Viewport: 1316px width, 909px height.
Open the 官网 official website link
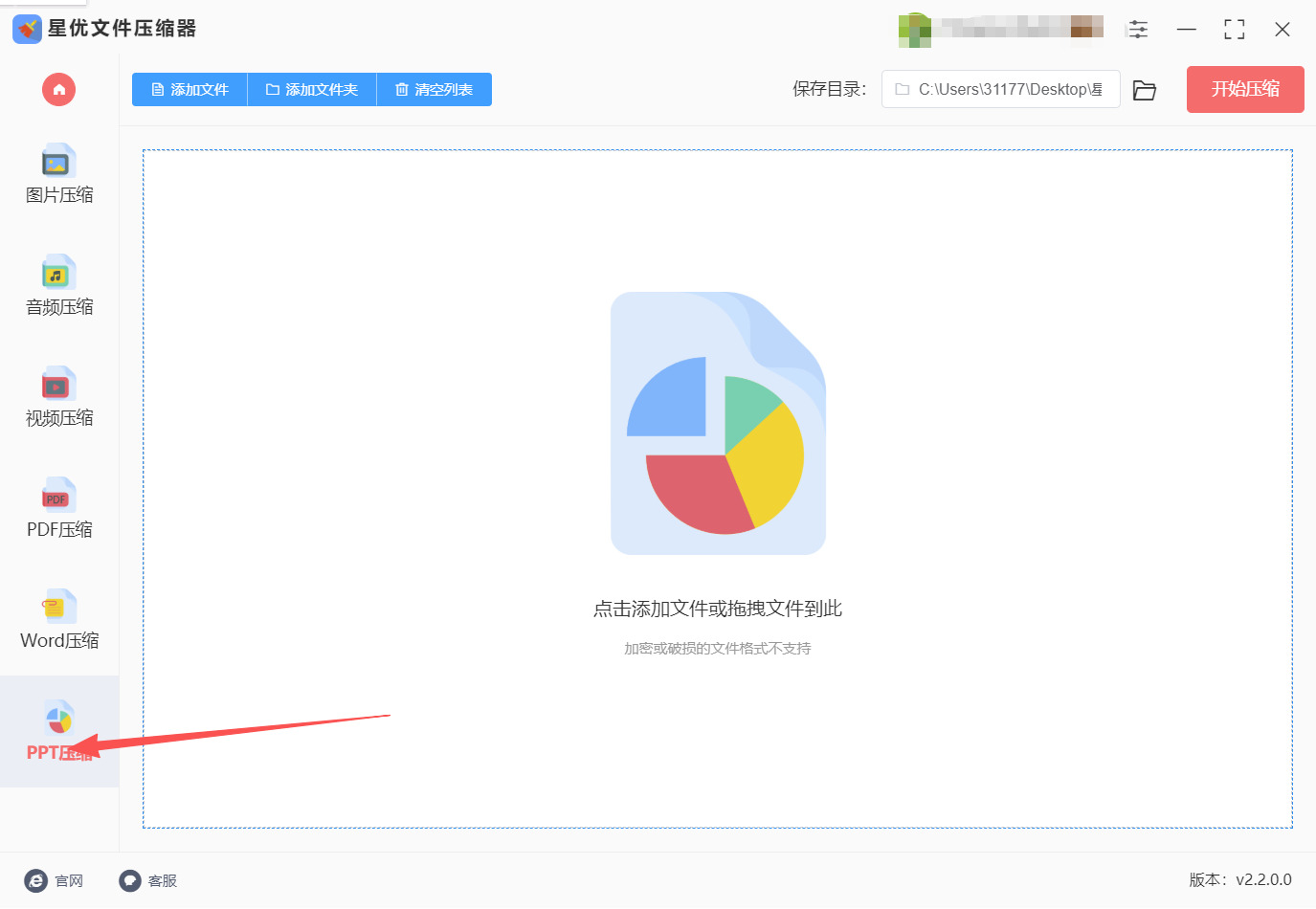[x=55, y=880]
